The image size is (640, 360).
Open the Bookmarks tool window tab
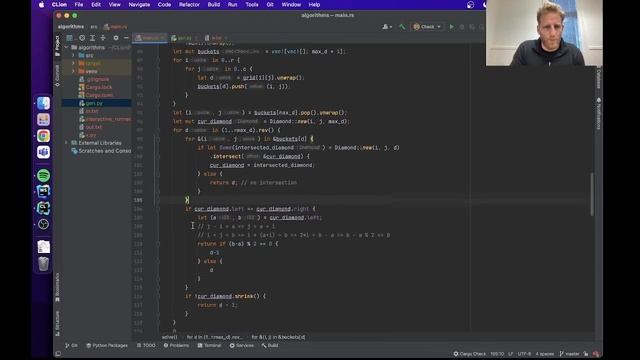57,287
